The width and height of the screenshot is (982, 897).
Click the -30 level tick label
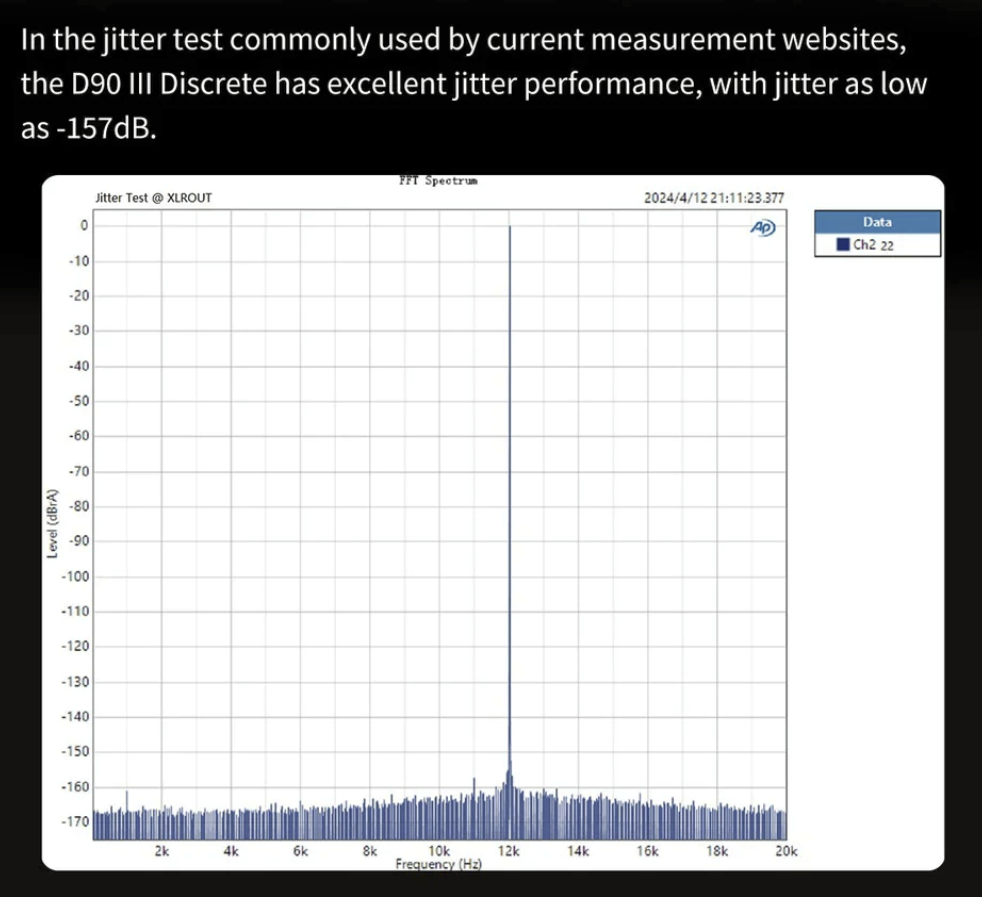[79, 330]
